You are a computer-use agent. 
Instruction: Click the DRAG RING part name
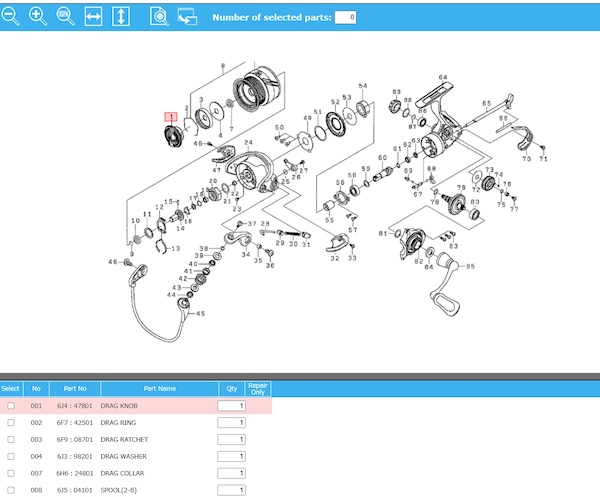[x=118, y=423]
